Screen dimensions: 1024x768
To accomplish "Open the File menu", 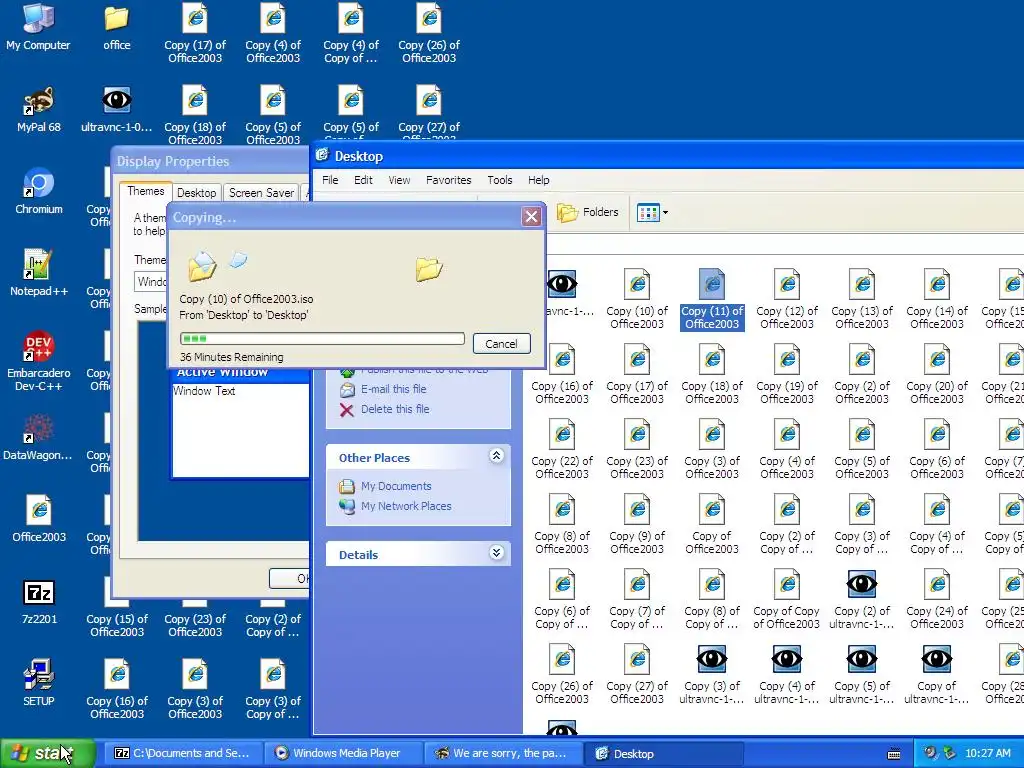I will coord(330,180).
